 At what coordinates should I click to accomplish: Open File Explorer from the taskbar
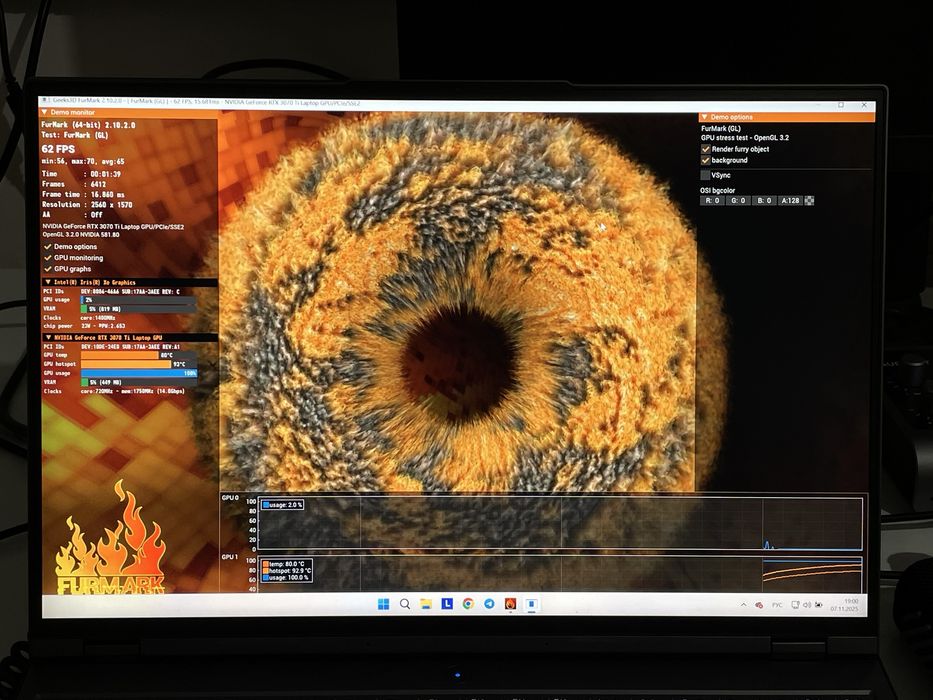(x=425, y=604)
